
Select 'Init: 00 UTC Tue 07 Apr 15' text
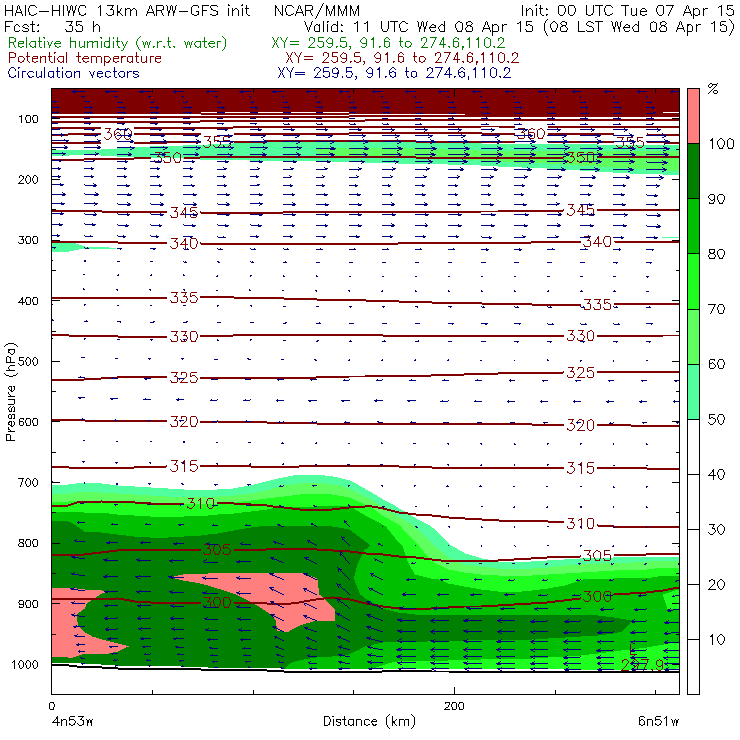pyautogui.click(x=627, y=11)
